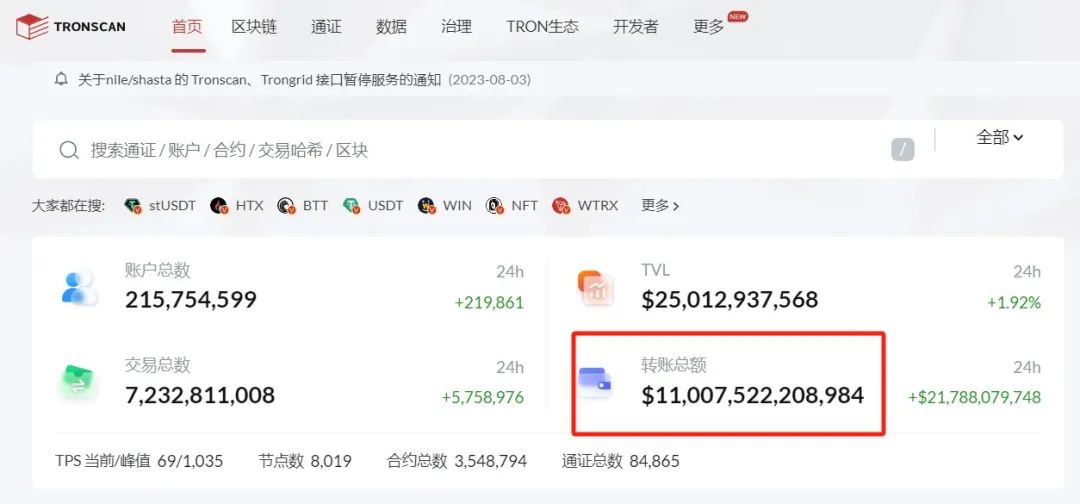
Task: Open the TRON生态 menu
Action: click(542, 27)
